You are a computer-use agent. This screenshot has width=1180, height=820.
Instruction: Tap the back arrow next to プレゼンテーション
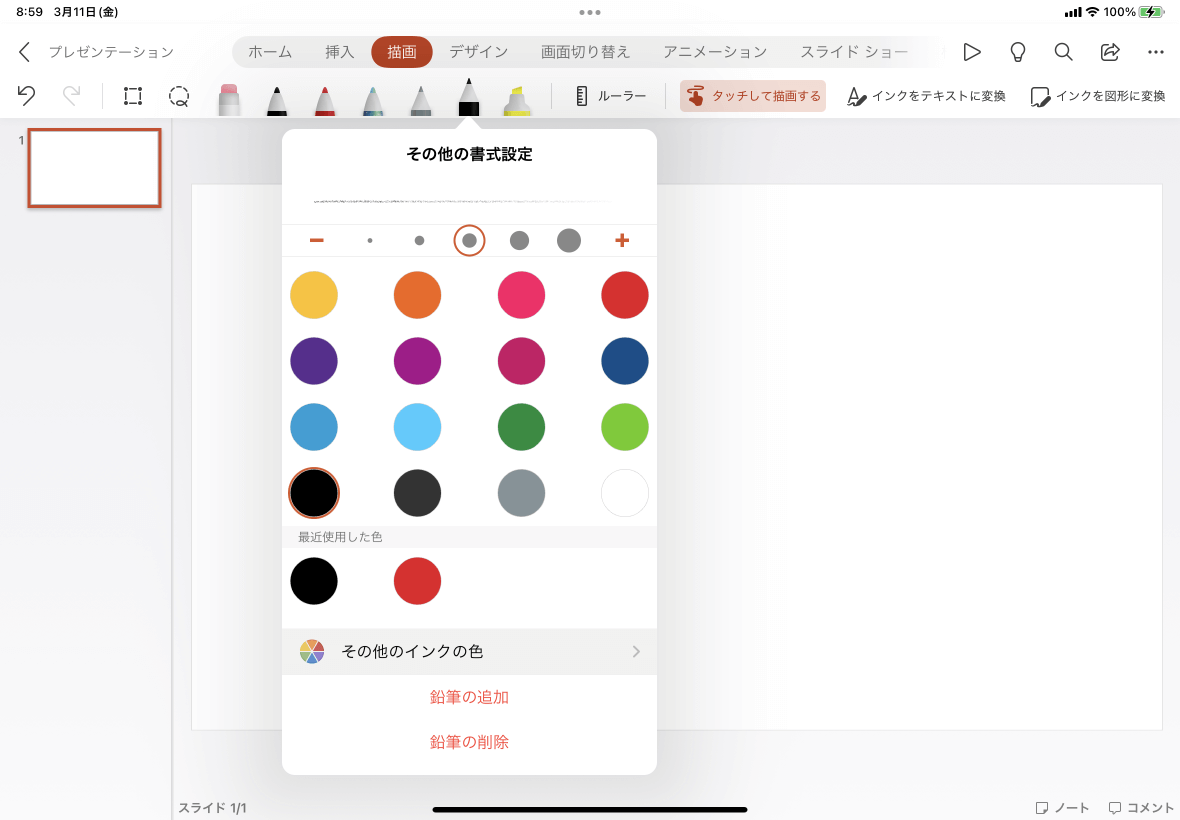click(24, 52)
